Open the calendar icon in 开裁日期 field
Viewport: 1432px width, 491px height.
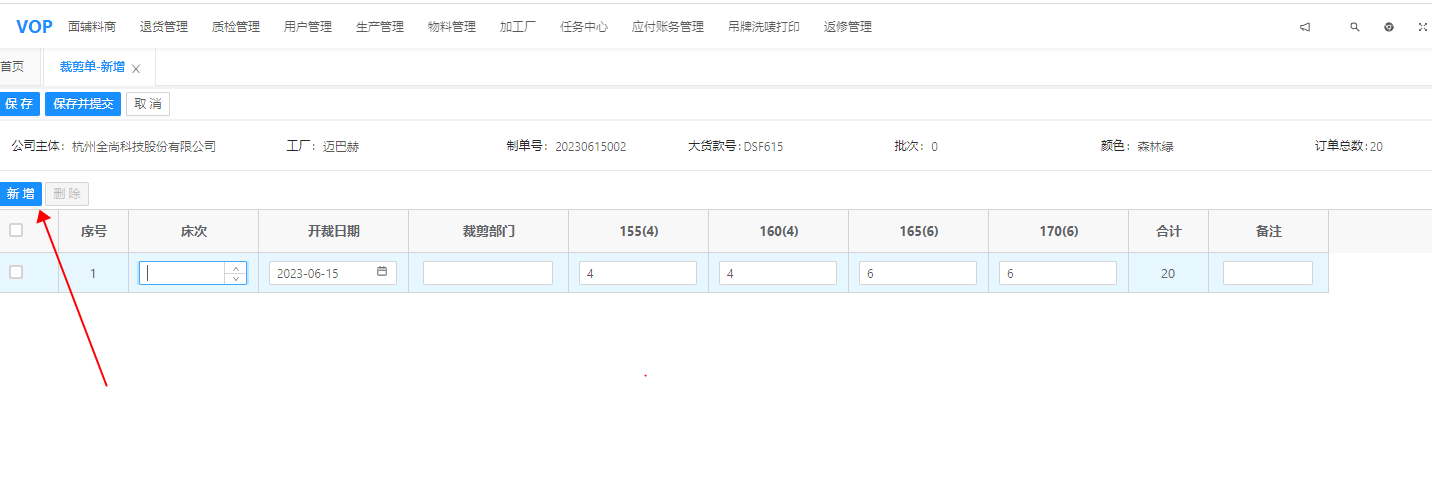point(382,272)
